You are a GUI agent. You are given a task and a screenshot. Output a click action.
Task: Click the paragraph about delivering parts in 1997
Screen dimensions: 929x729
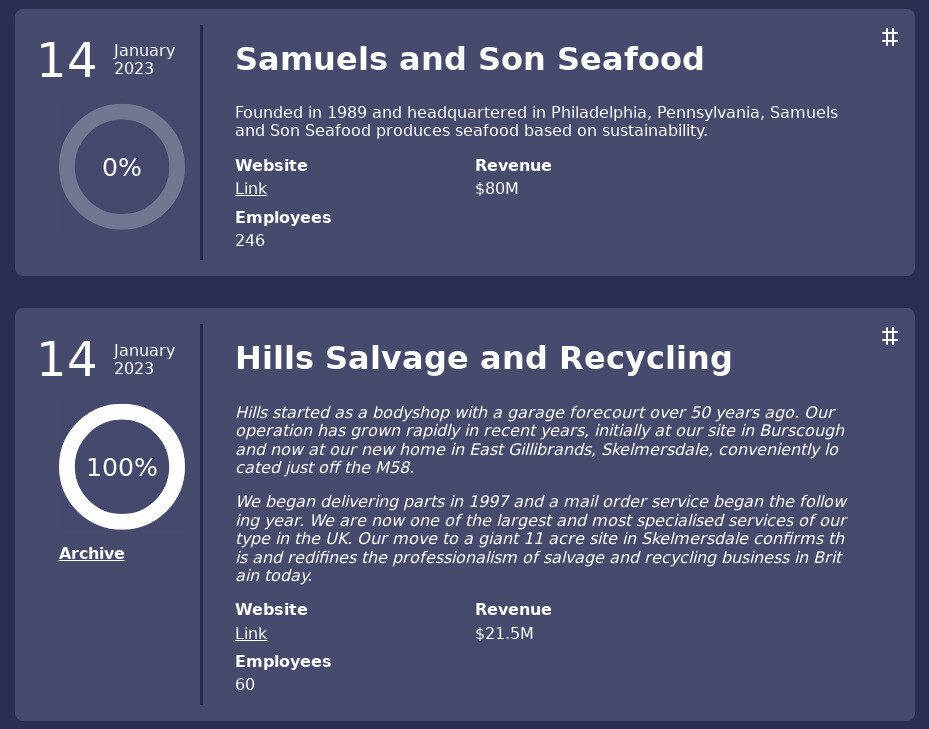[x=541, y=538]
